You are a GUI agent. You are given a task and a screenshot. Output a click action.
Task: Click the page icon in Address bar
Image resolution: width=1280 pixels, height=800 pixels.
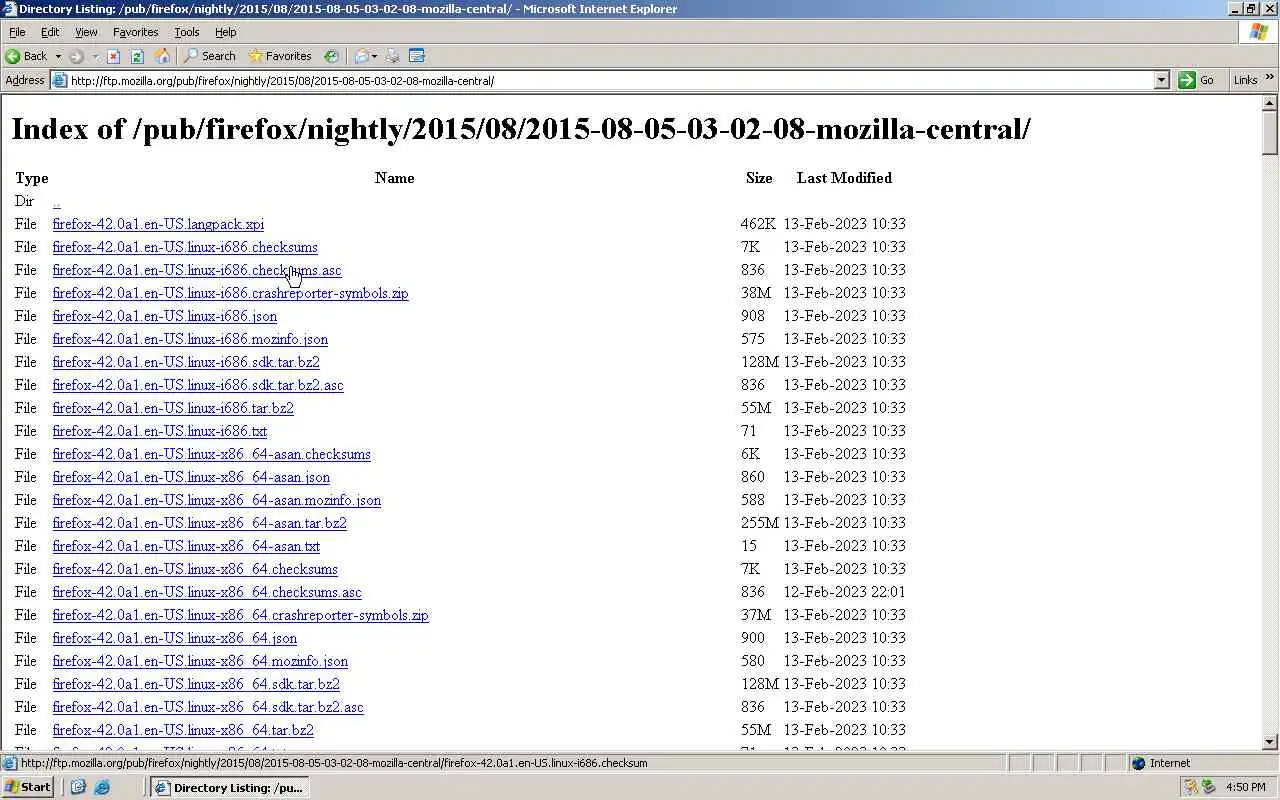[60, 80]
